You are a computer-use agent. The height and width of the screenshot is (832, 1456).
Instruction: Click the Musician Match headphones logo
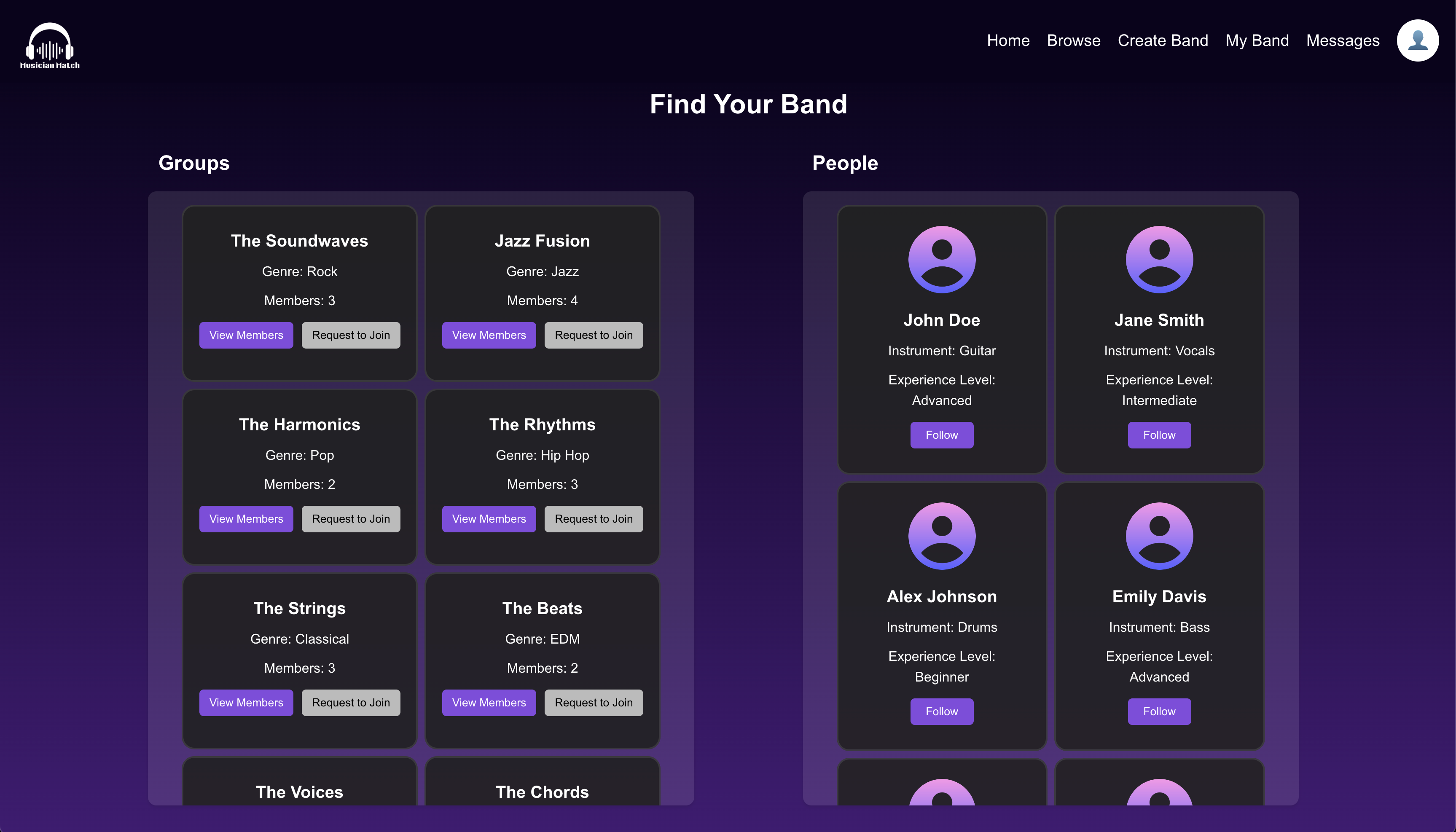click(50, 46)
